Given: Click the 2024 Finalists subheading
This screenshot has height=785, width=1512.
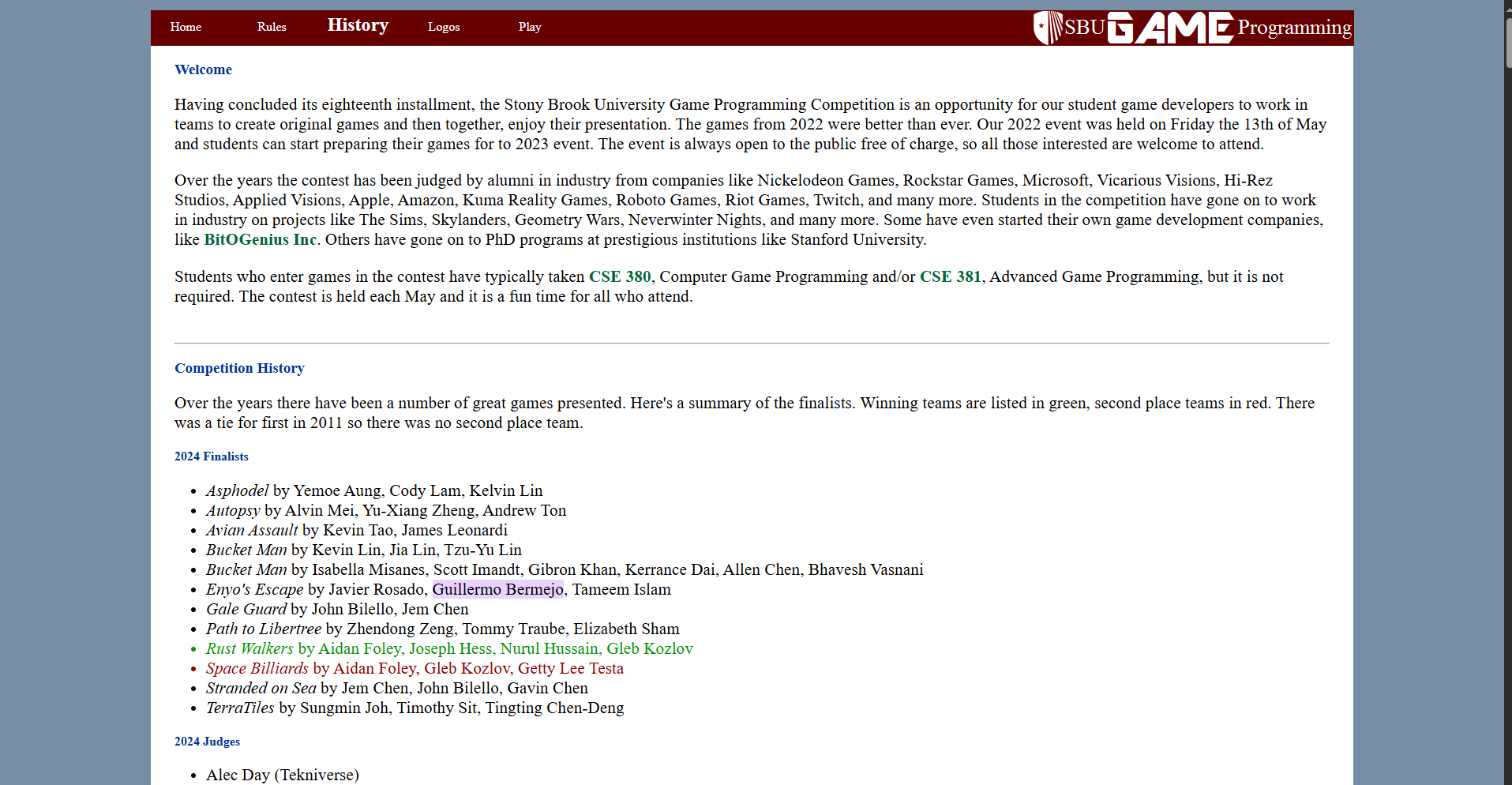Looking at the screenshot, I should coord(212,456).
